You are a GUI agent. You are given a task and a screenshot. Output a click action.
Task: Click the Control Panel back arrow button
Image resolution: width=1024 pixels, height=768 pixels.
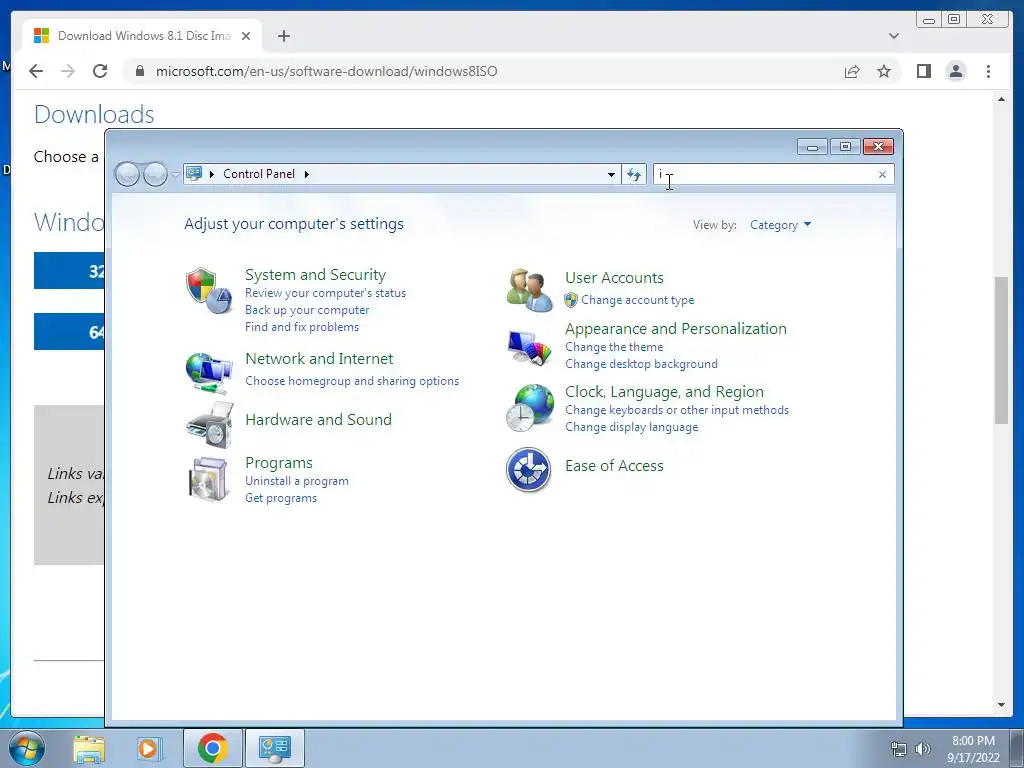127,174
